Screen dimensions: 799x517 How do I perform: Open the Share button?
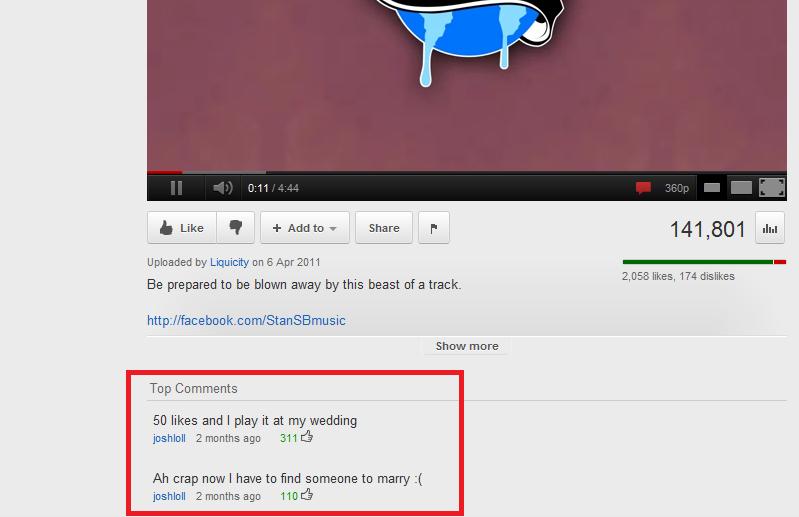pyautogui.click(x=384, y=228)
